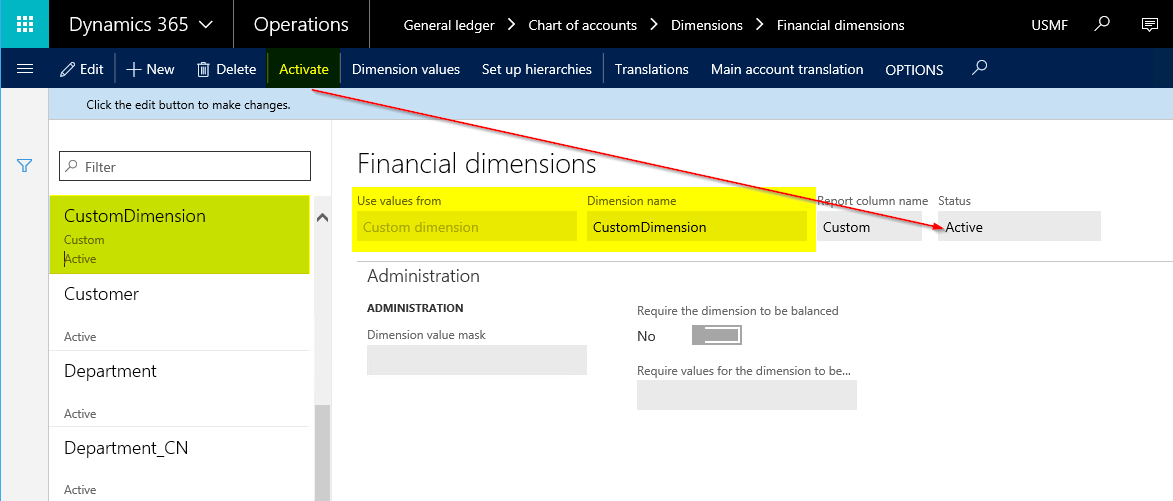Open the app launcher waffle icon

click(25, 24)
